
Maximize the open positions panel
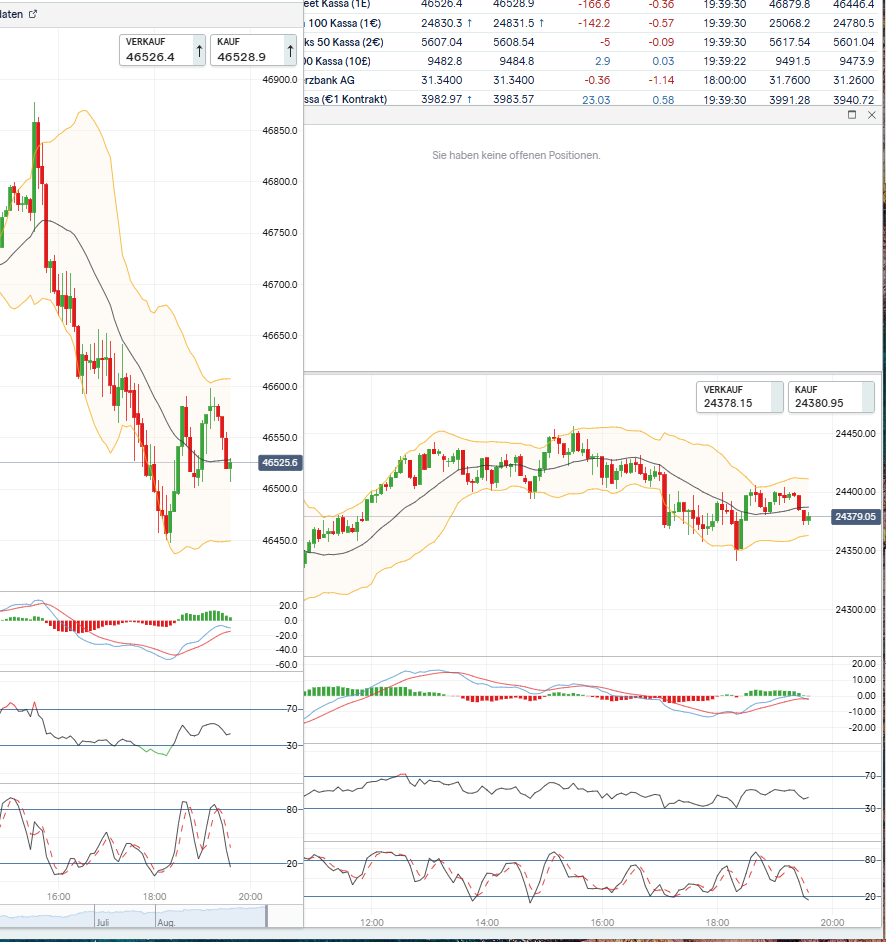pos(852,115)
